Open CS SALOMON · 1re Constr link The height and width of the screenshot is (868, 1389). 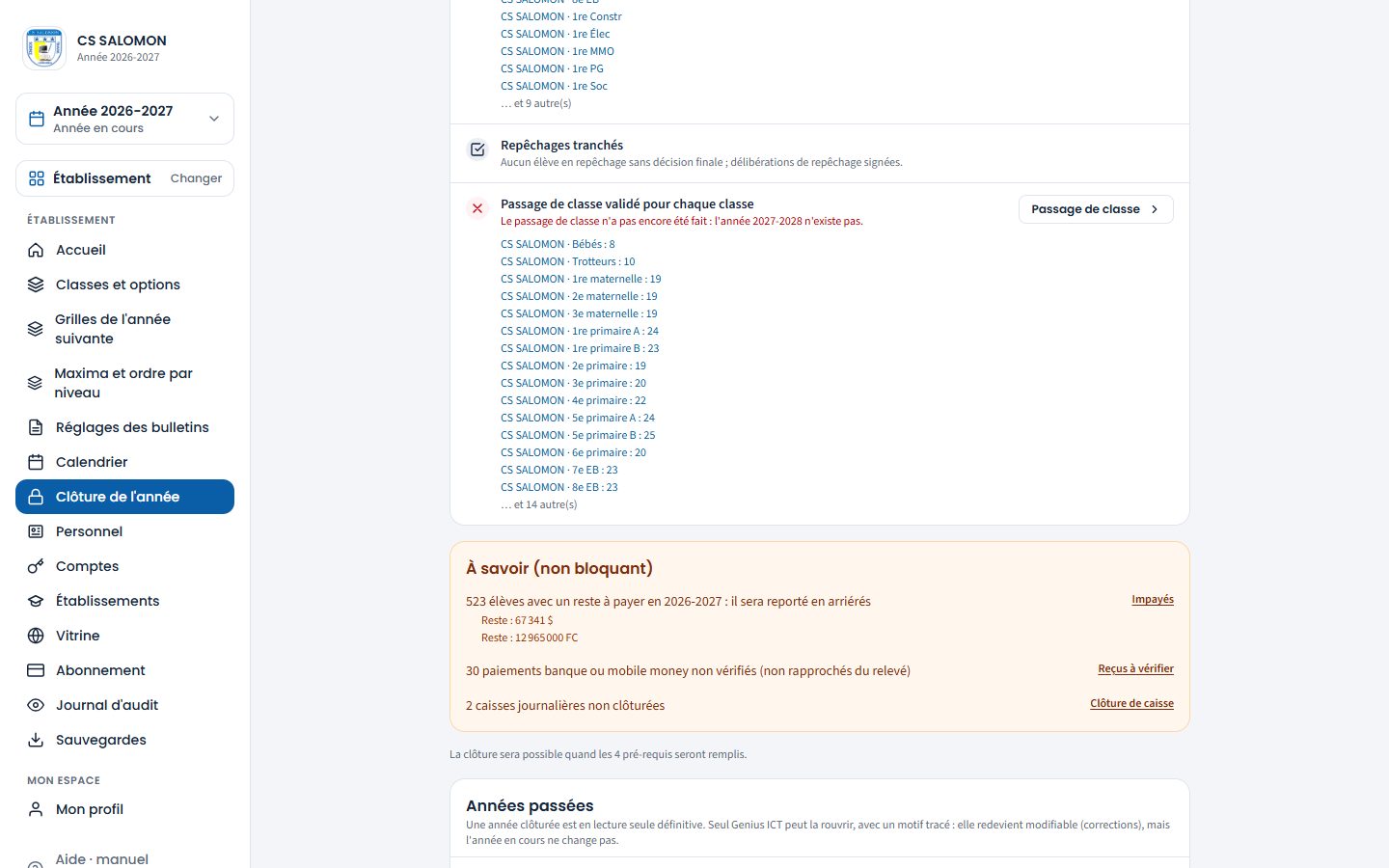[x=561, y=16]
